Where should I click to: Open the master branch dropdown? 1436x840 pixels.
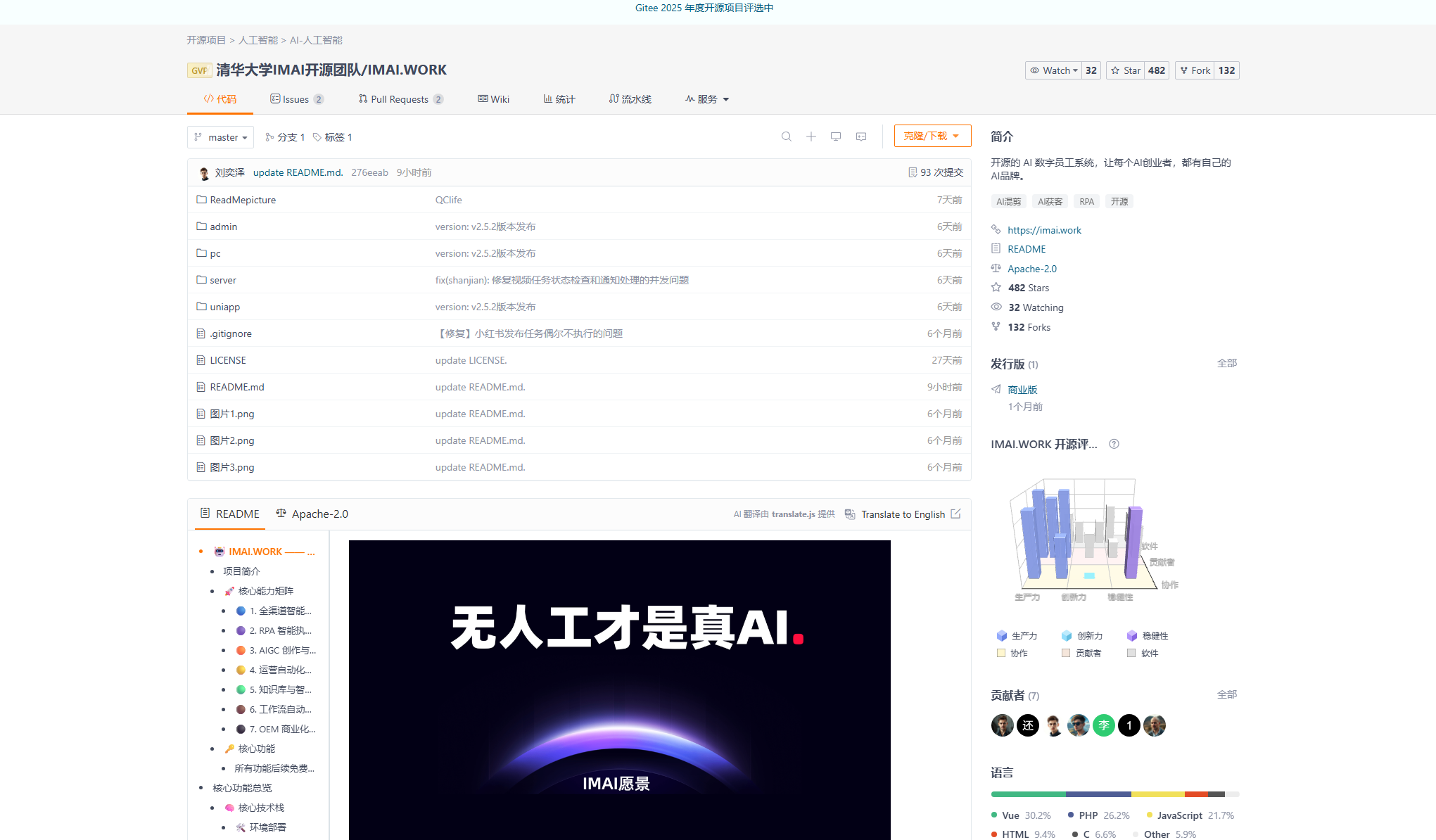click(220, 137)
